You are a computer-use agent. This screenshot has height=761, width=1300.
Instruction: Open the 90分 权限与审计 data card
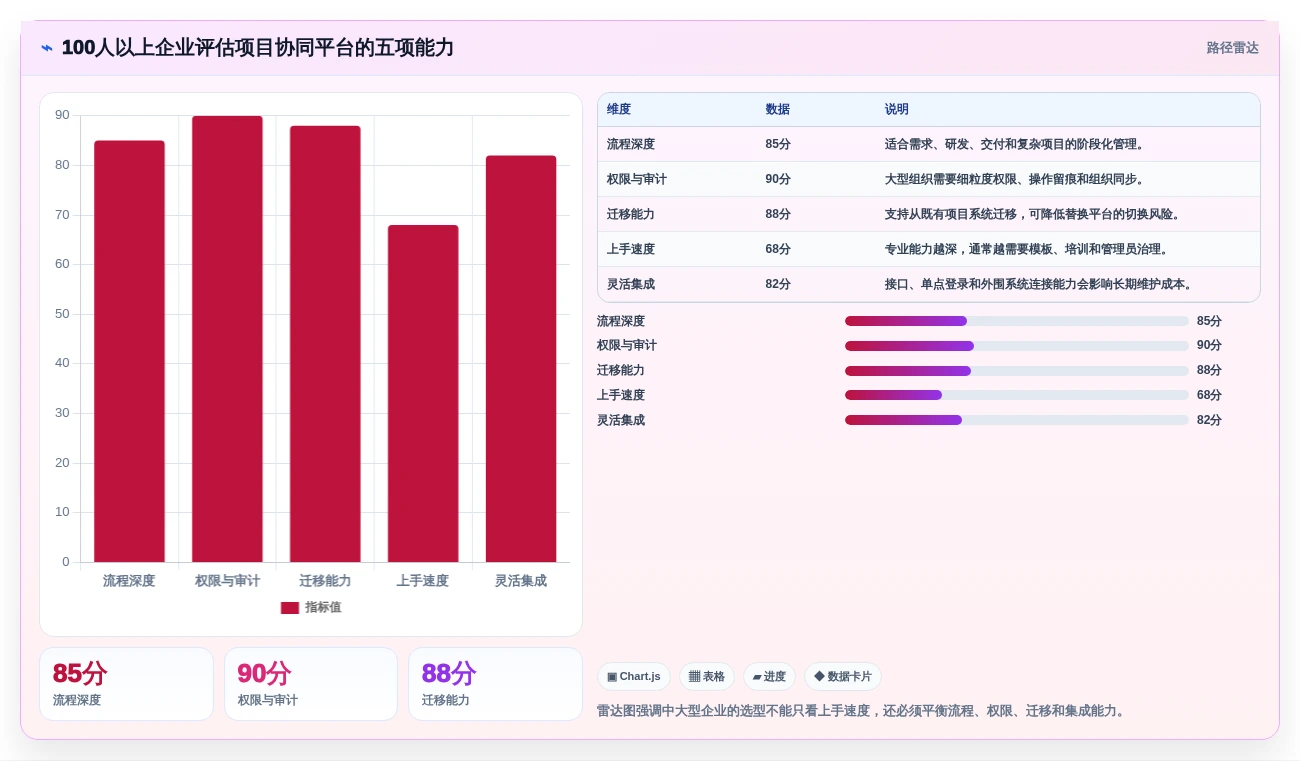tap(311, 684)
